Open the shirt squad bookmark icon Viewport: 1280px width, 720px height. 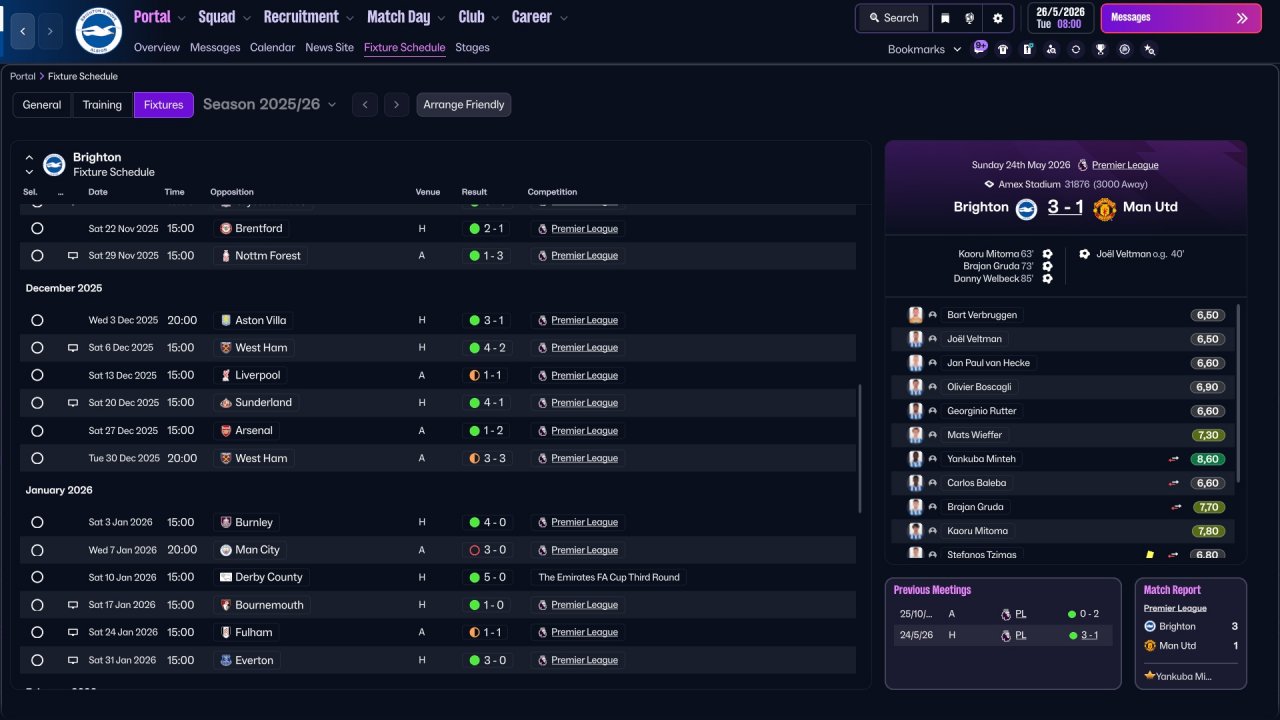click(1003, 49)
